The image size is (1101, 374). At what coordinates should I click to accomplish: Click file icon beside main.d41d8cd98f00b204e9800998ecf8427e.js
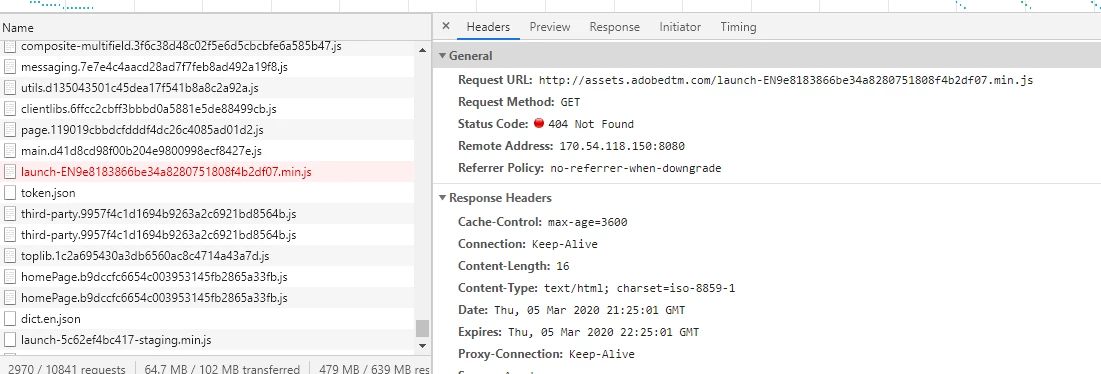(x=10, y=151)
